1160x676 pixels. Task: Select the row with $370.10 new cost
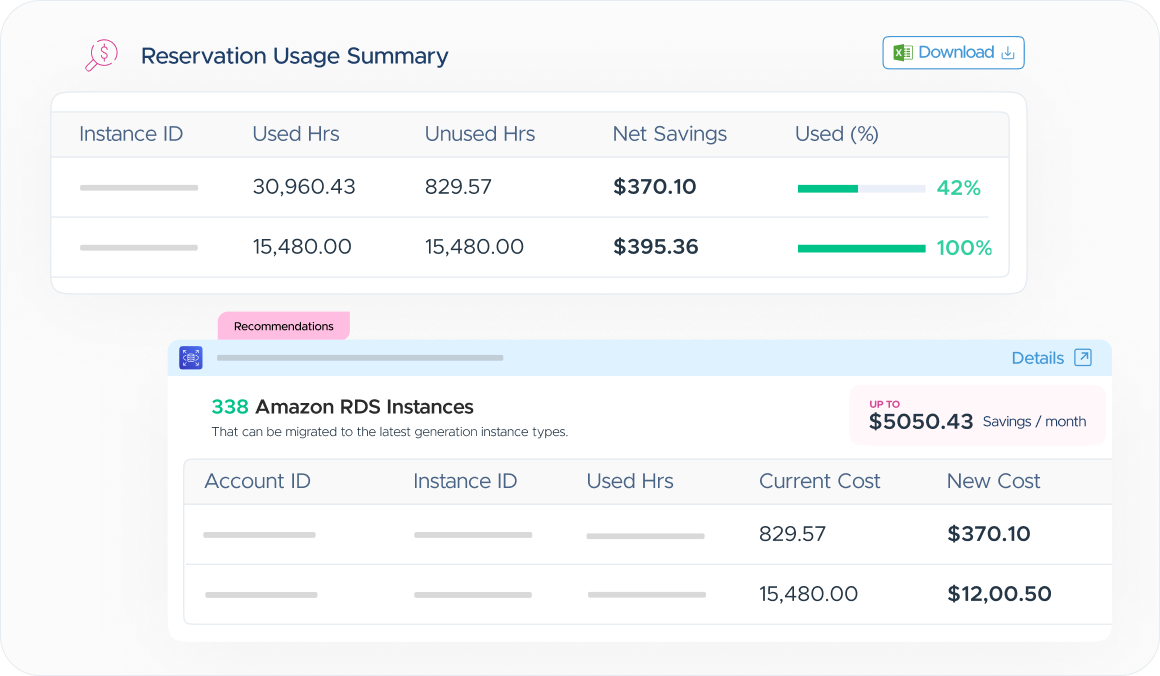click(647, 534)
